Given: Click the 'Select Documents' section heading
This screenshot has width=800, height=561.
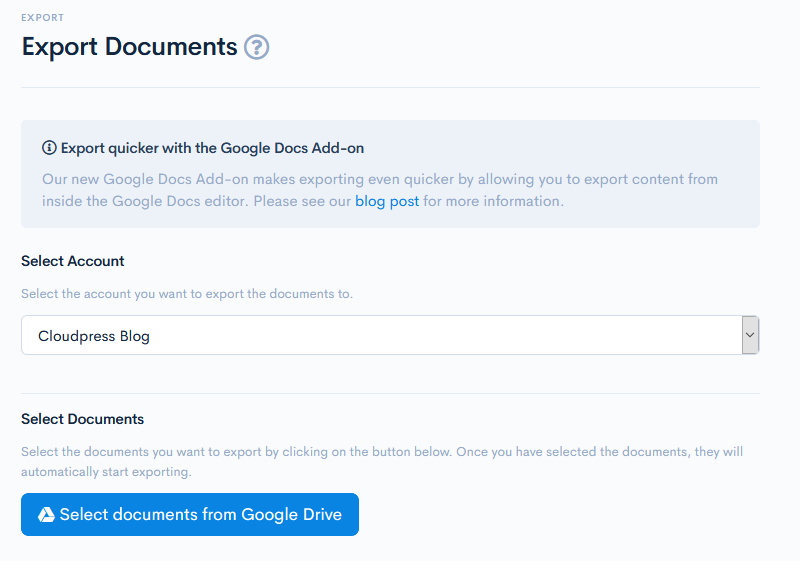Looking at the screenshot, I should [83, 419].
